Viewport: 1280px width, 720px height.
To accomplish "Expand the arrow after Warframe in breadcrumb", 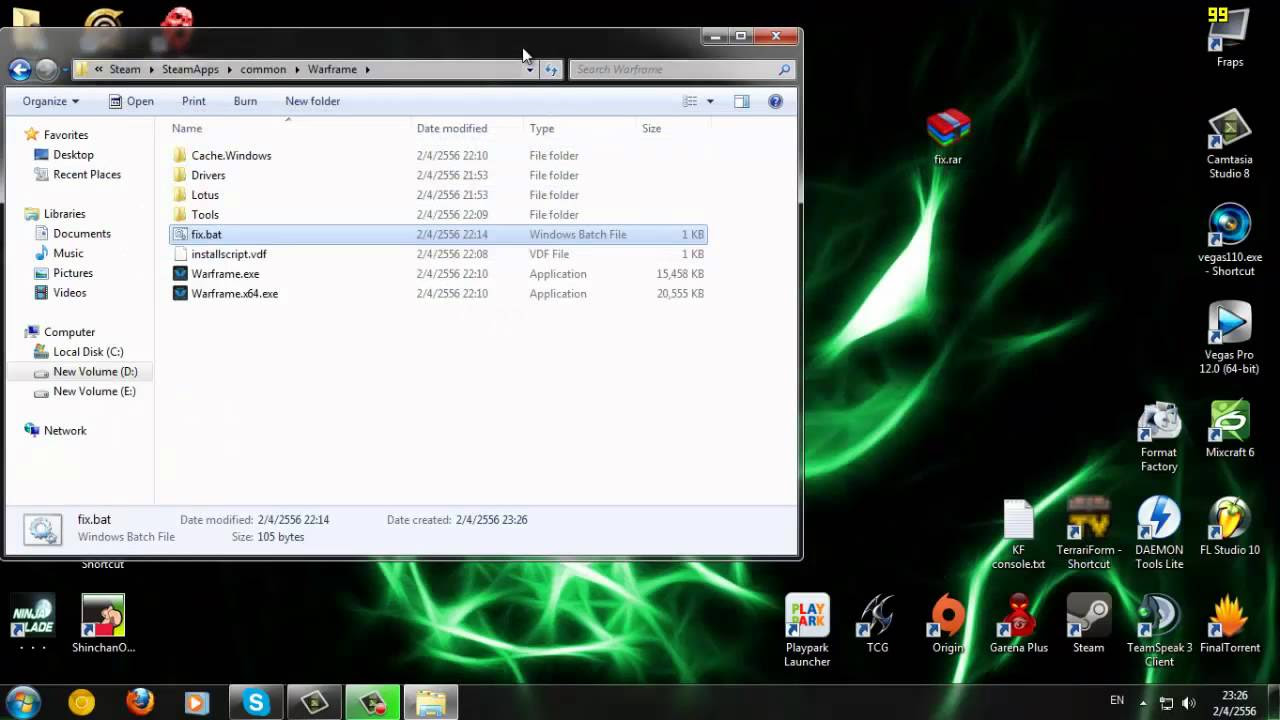I will [x=367, y=69].
